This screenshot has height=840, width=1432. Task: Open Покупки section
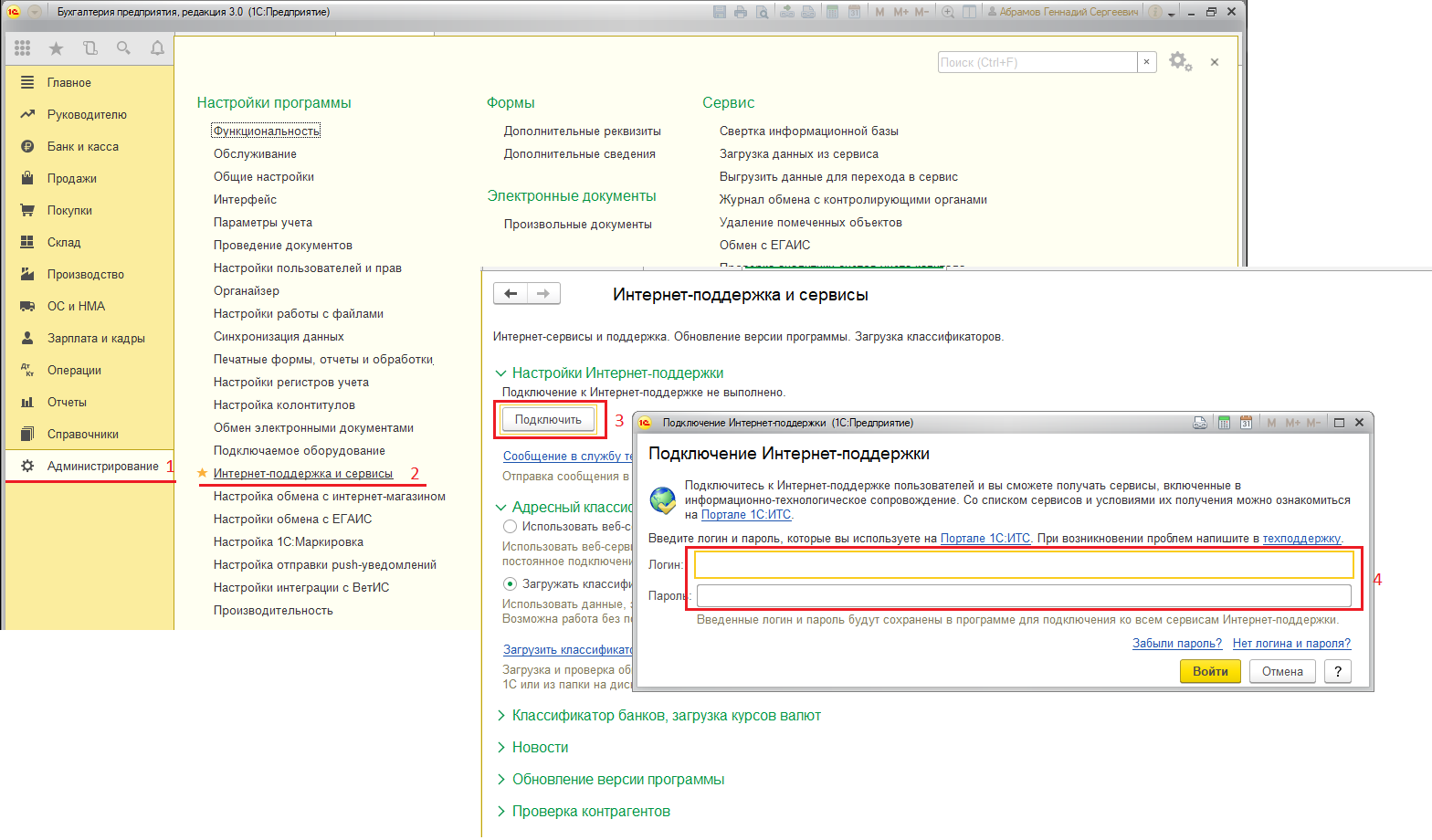[89, 210]
